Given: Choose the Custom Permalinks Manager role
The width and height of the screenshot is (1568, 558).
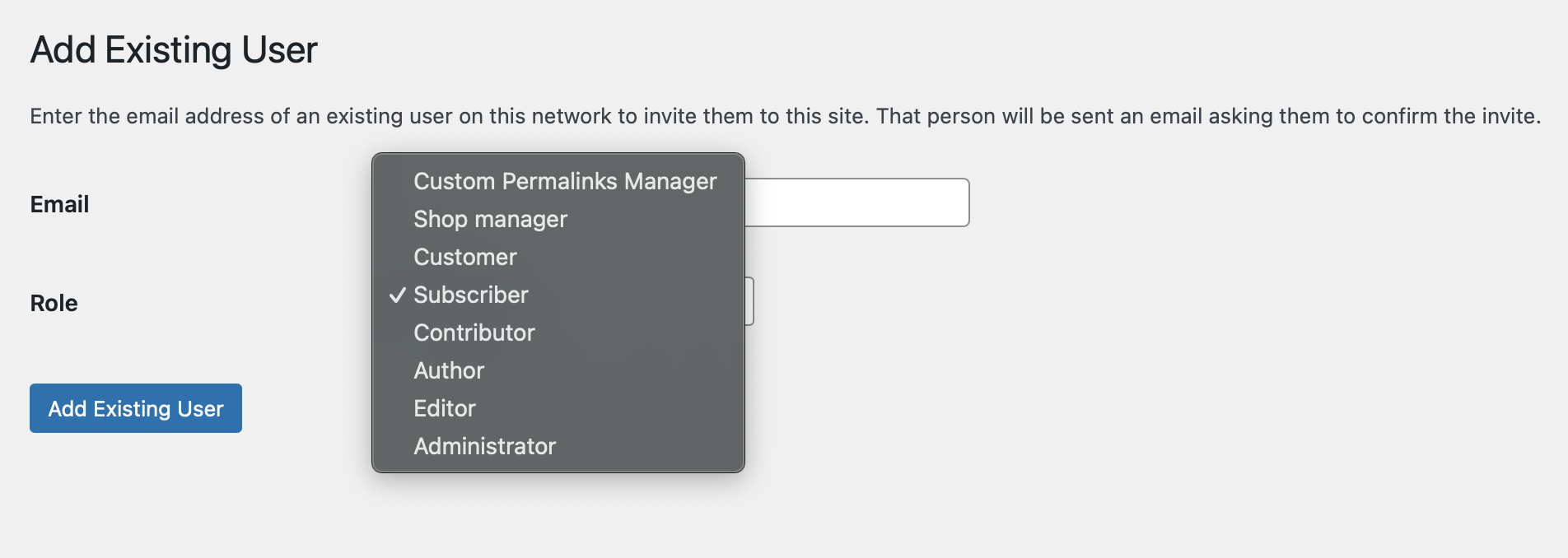Looking at the screenshot, I should 565,181.
